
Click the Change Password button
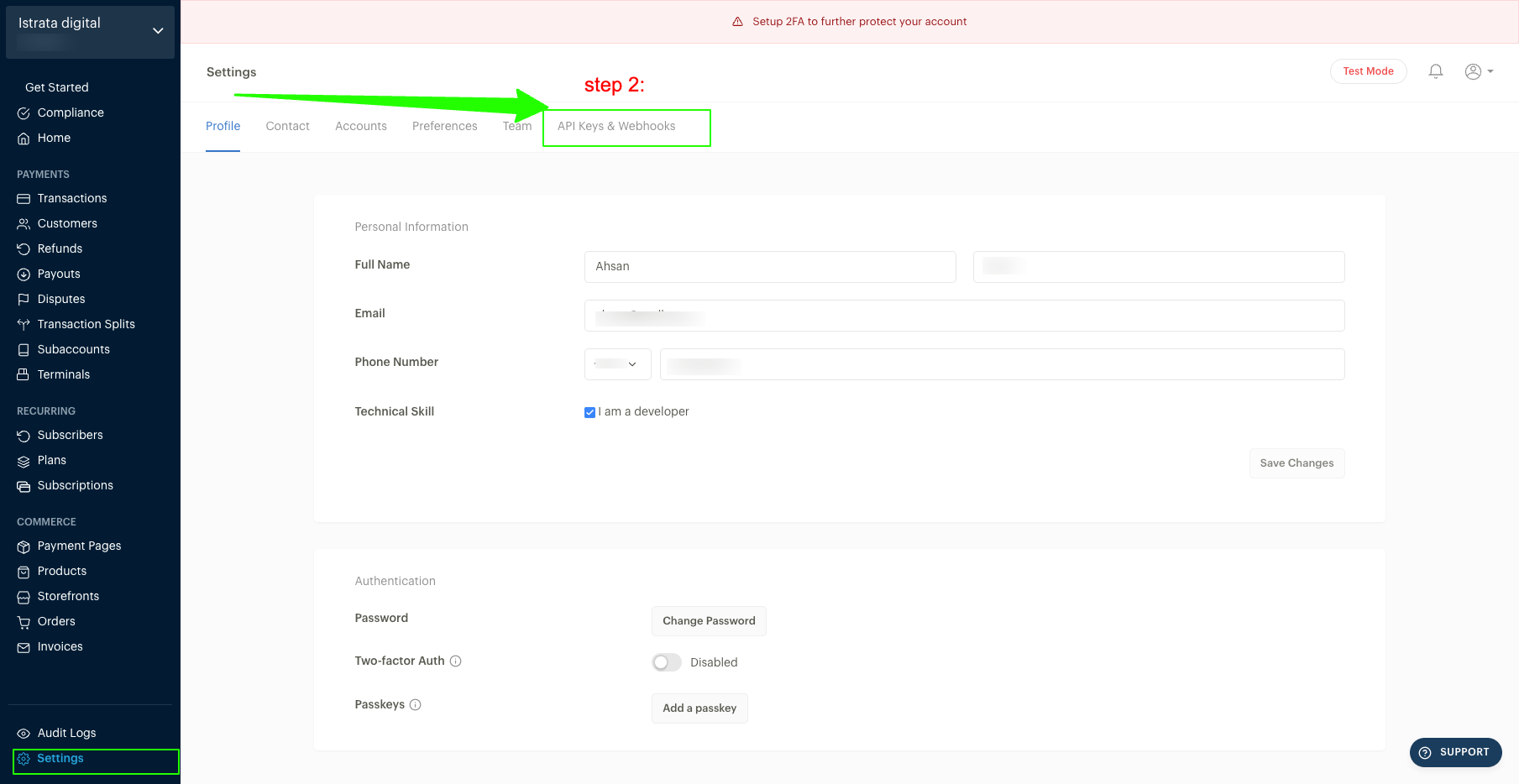(709, 621)
